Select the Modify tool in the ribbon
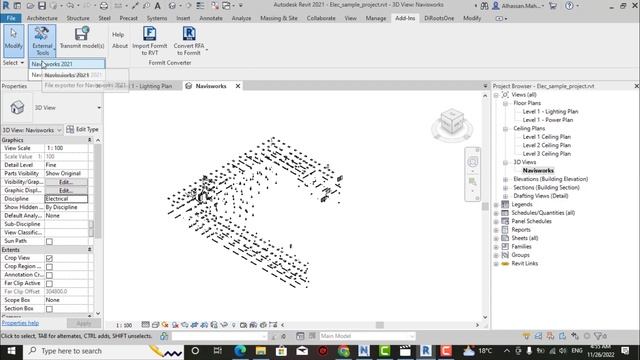Image resolution: width=640 pixels, height=360 pixels. [x=13, y=41]
